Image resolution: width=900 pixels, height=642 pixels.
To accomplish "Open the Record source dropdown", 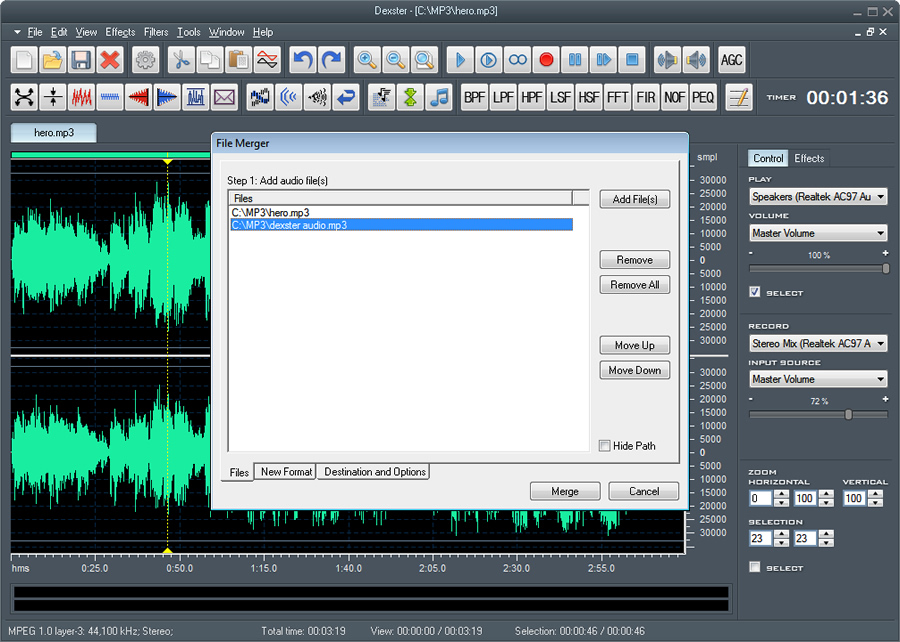I will point(818,343).
